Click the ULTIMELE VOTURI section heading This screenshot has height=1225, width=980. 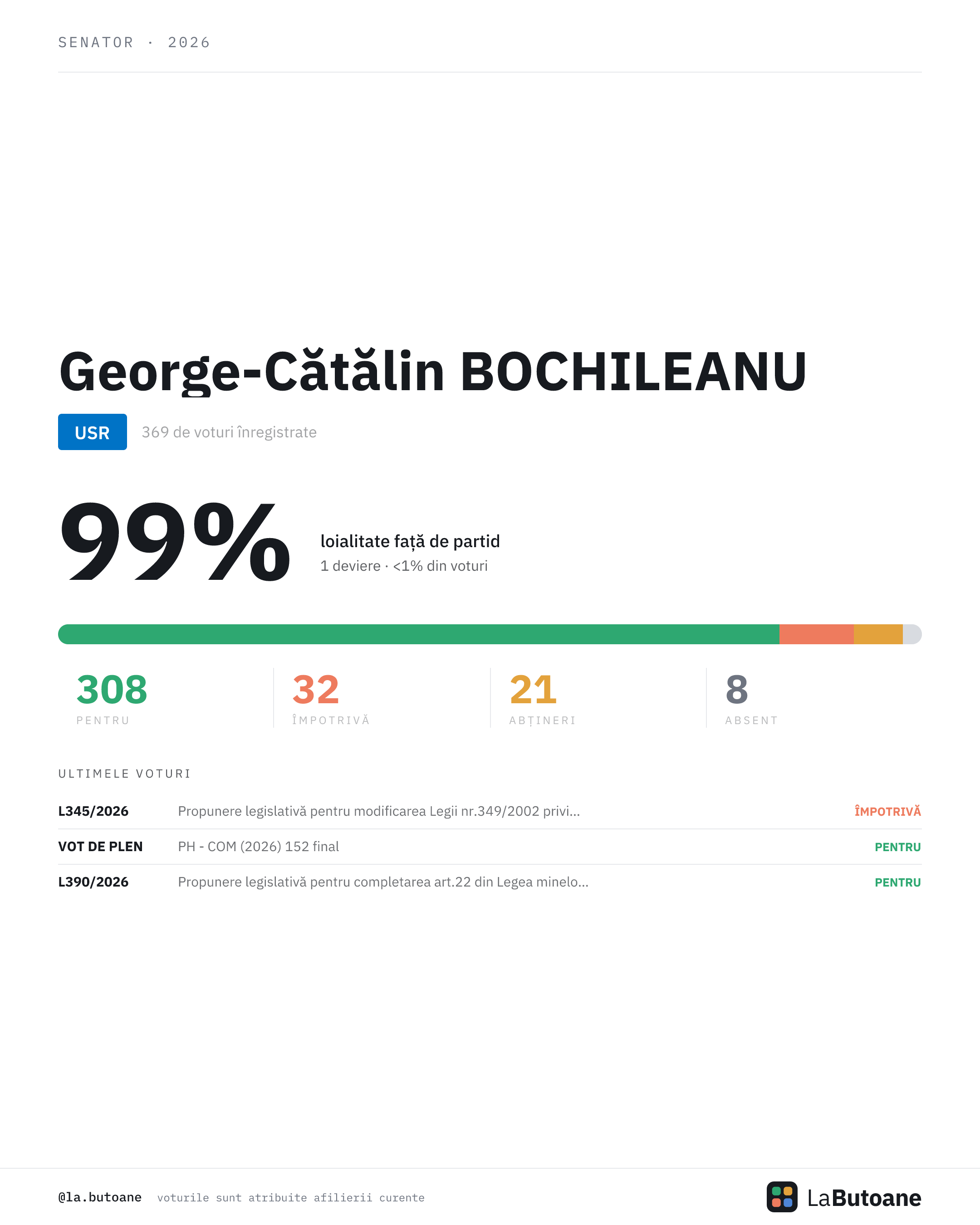point(124,774)
